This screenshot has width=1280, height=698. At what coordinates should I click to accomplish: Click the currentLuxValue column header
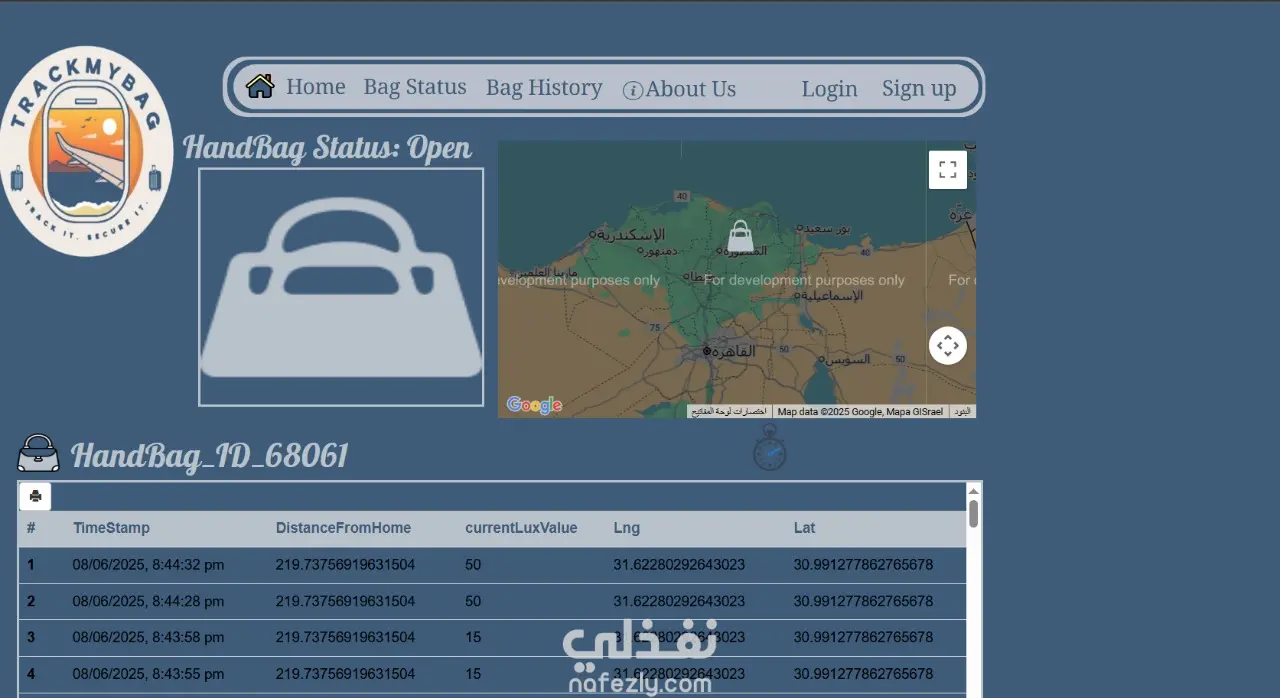tap(521, 528)
